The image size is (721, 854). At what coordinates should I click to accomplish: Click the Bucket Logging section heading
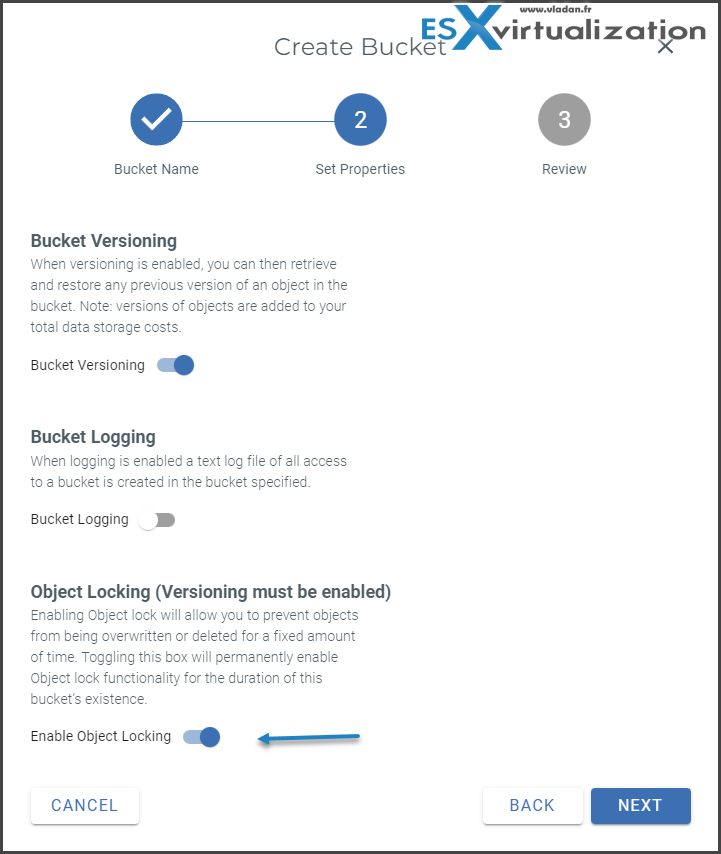pos(93,437)
